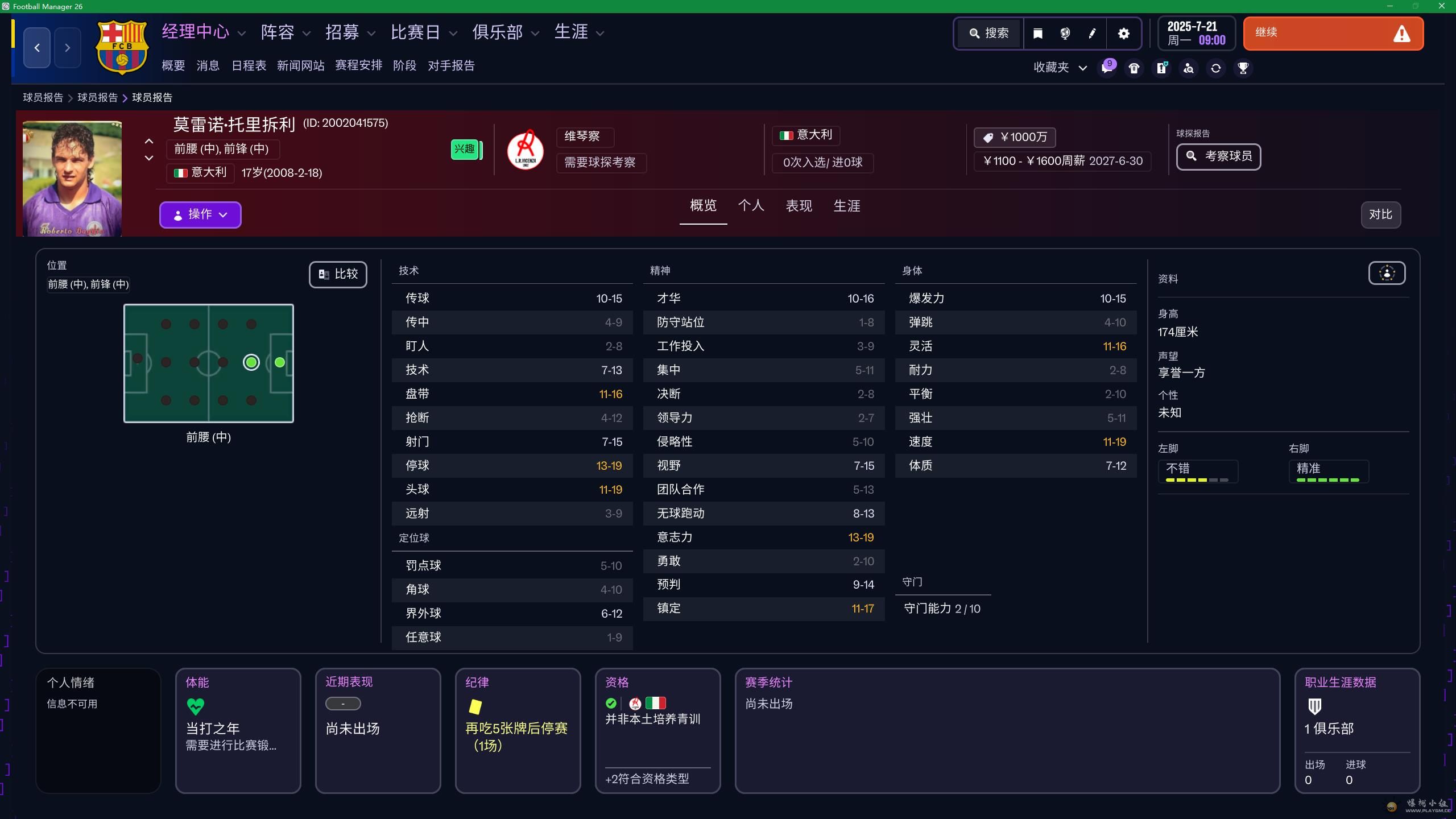Click the circular arrows transfer shortcut icon
Screen dimensions: 1456x819
pos(1216,68)
